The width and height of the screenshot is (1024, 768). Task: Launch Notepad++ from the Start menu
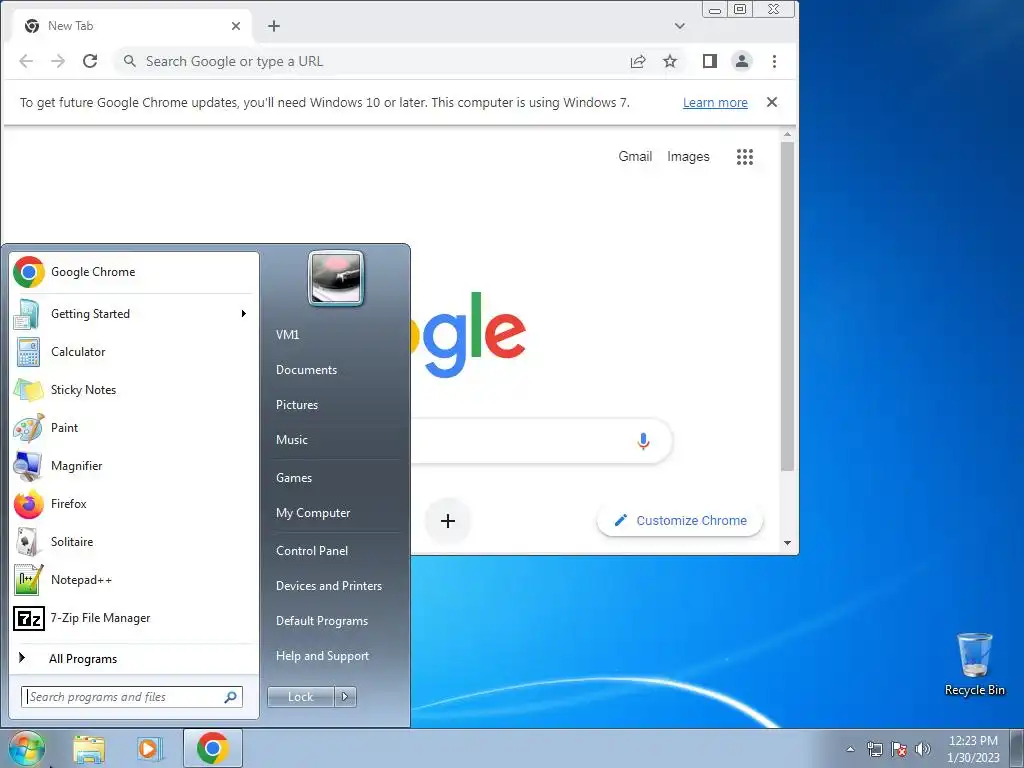(x=133, y=580)
